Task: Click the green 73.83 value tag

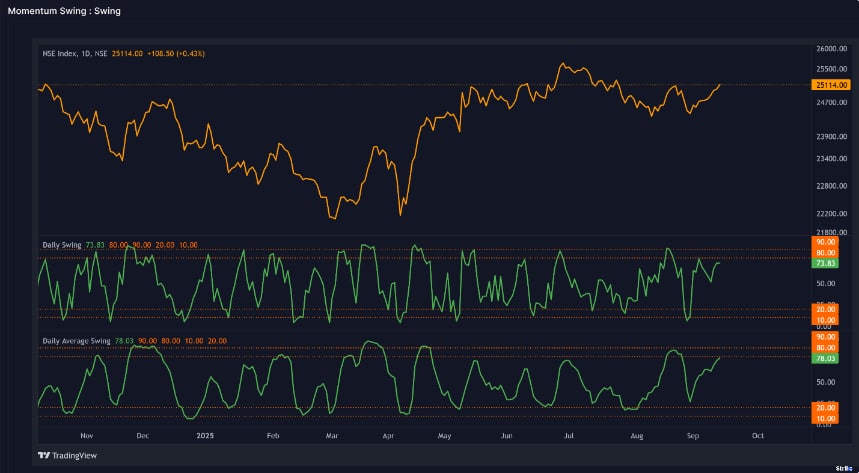Action: click(x=826, y=263)
